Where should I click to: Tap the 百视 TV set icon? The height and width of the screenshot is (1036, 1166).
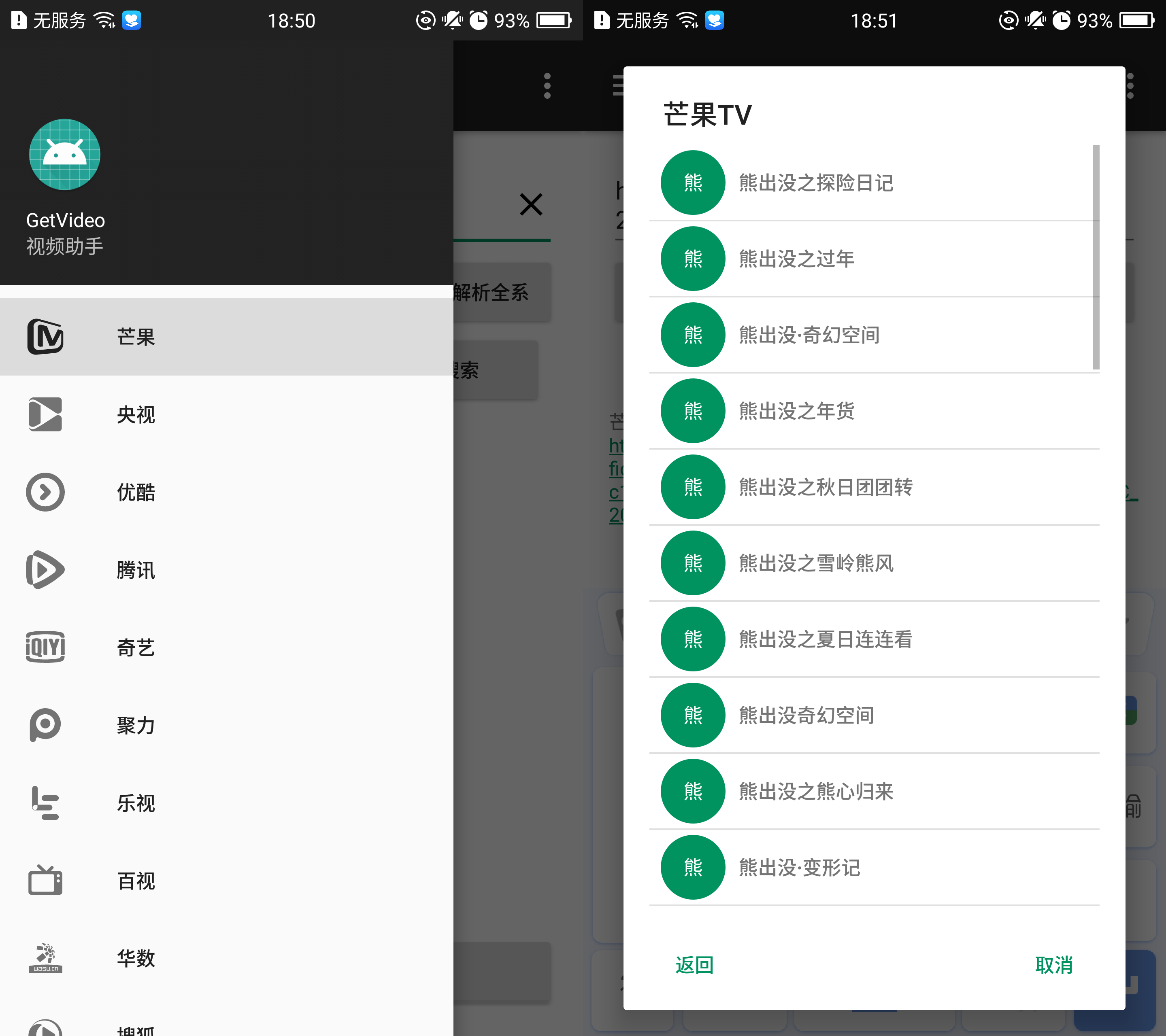45,880
